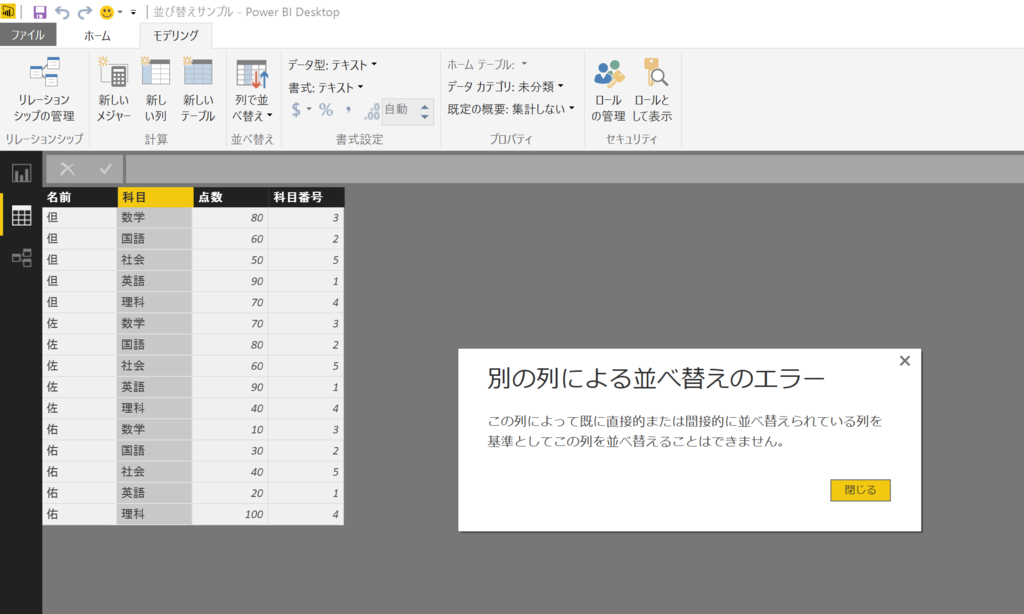Create a 新しいテーブル

[198, 89]
